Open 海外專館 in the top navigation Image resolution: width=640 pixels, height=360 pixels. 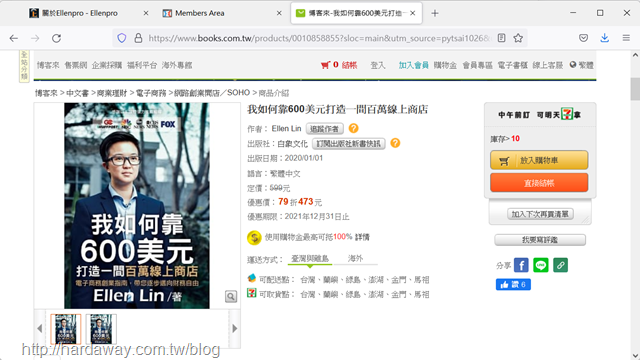[177, 65]
